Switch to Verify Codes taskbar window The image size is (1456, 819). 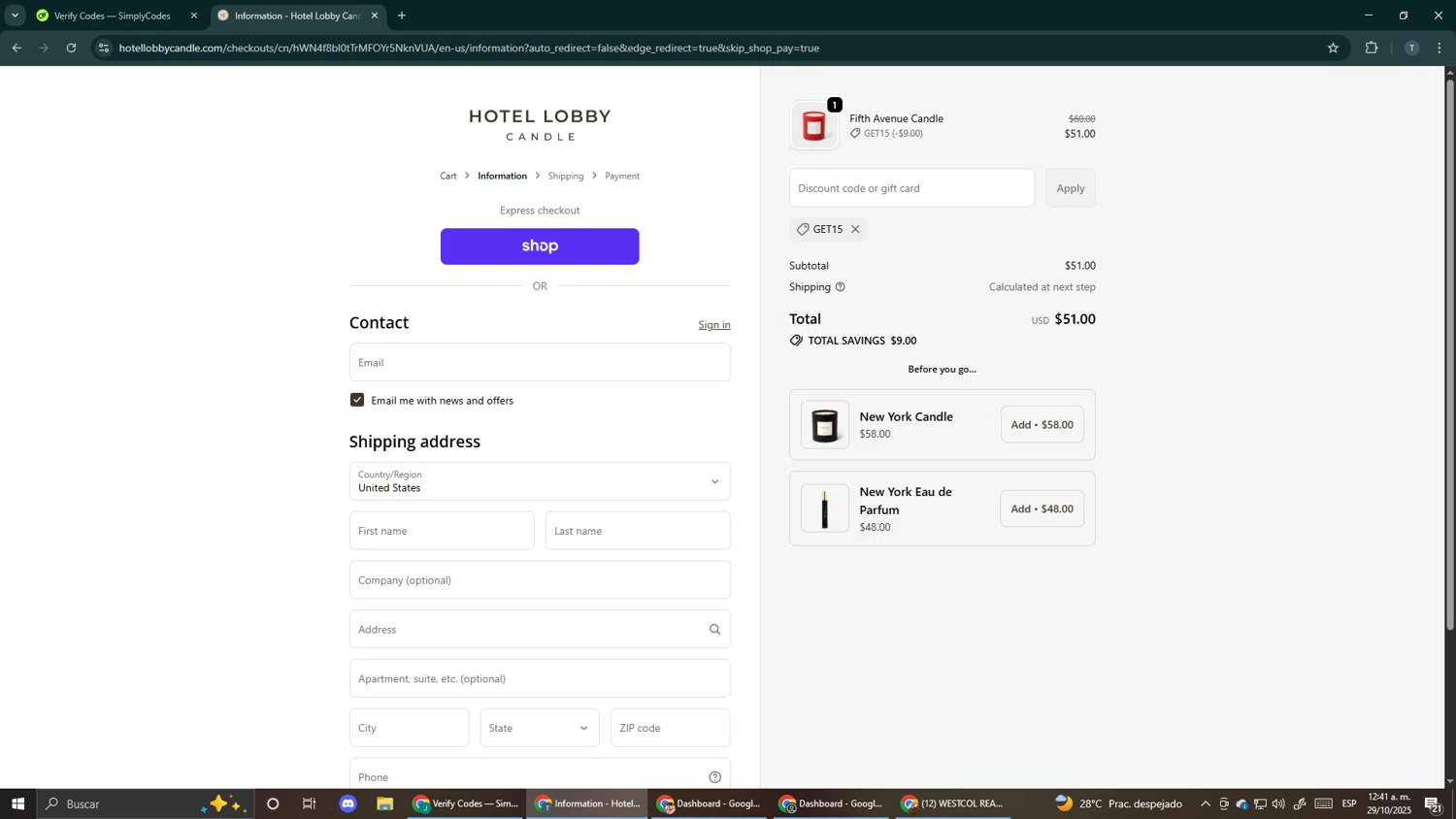point(467,803)
